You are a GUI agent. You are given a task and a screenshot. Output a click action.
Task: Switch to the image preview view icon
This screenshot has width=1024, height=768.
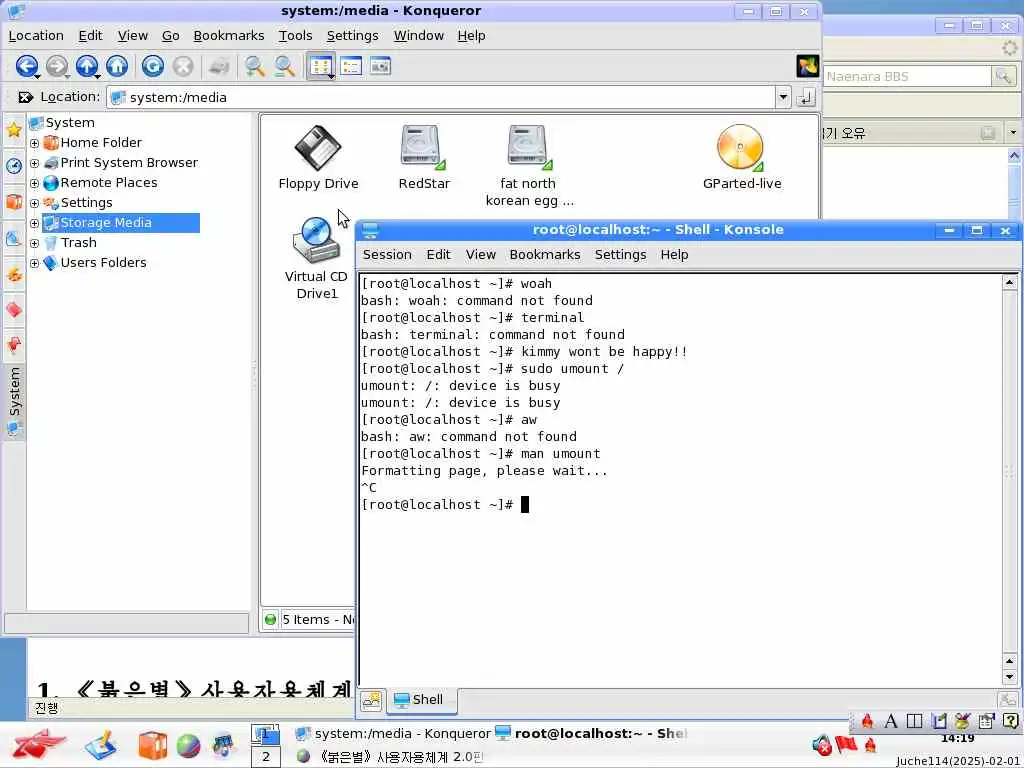pyautogui.click(x=381, y=66)
